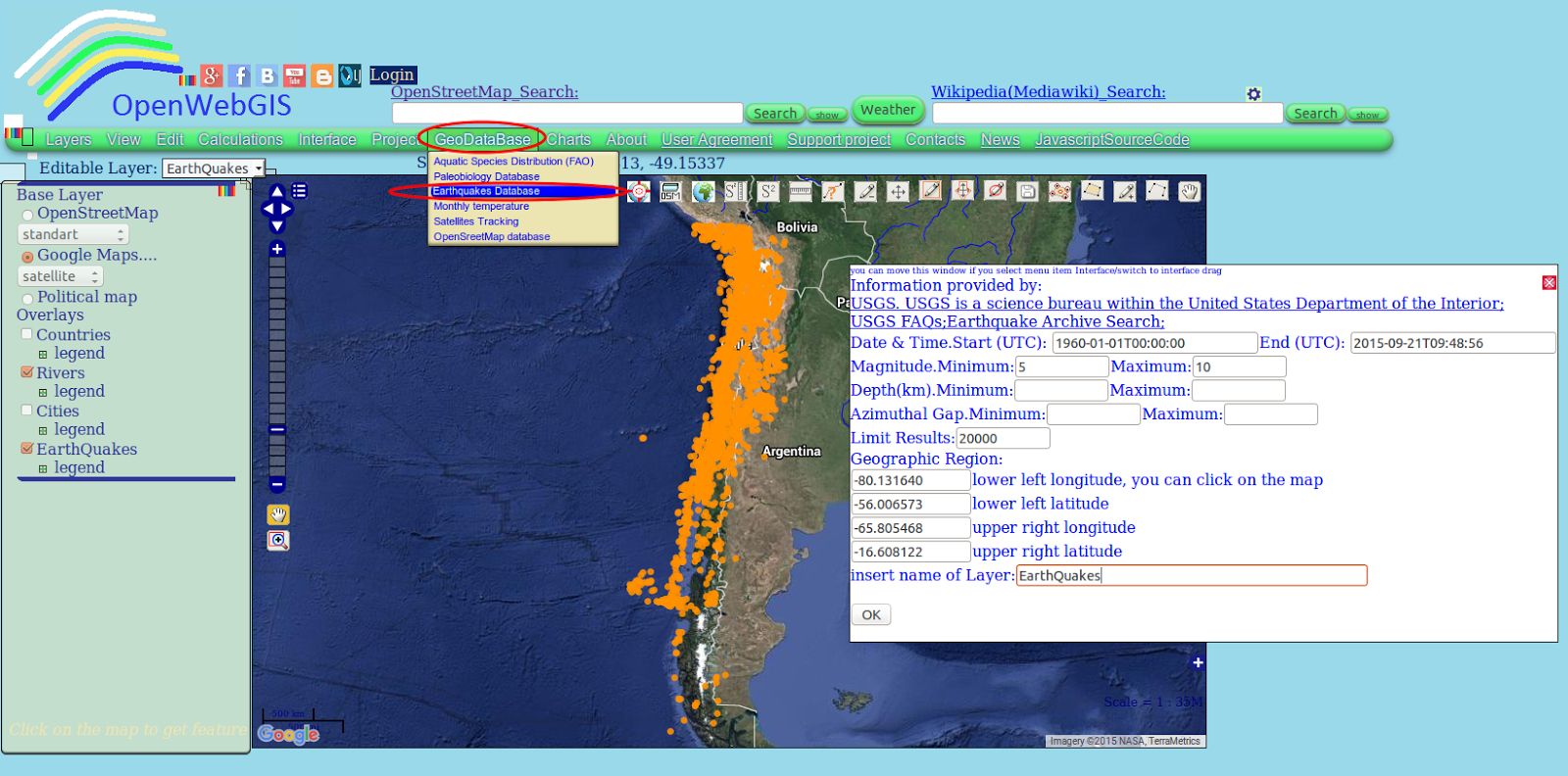Click the Weather button
This screenshot has height=776, width=1568.
point(888,110)
